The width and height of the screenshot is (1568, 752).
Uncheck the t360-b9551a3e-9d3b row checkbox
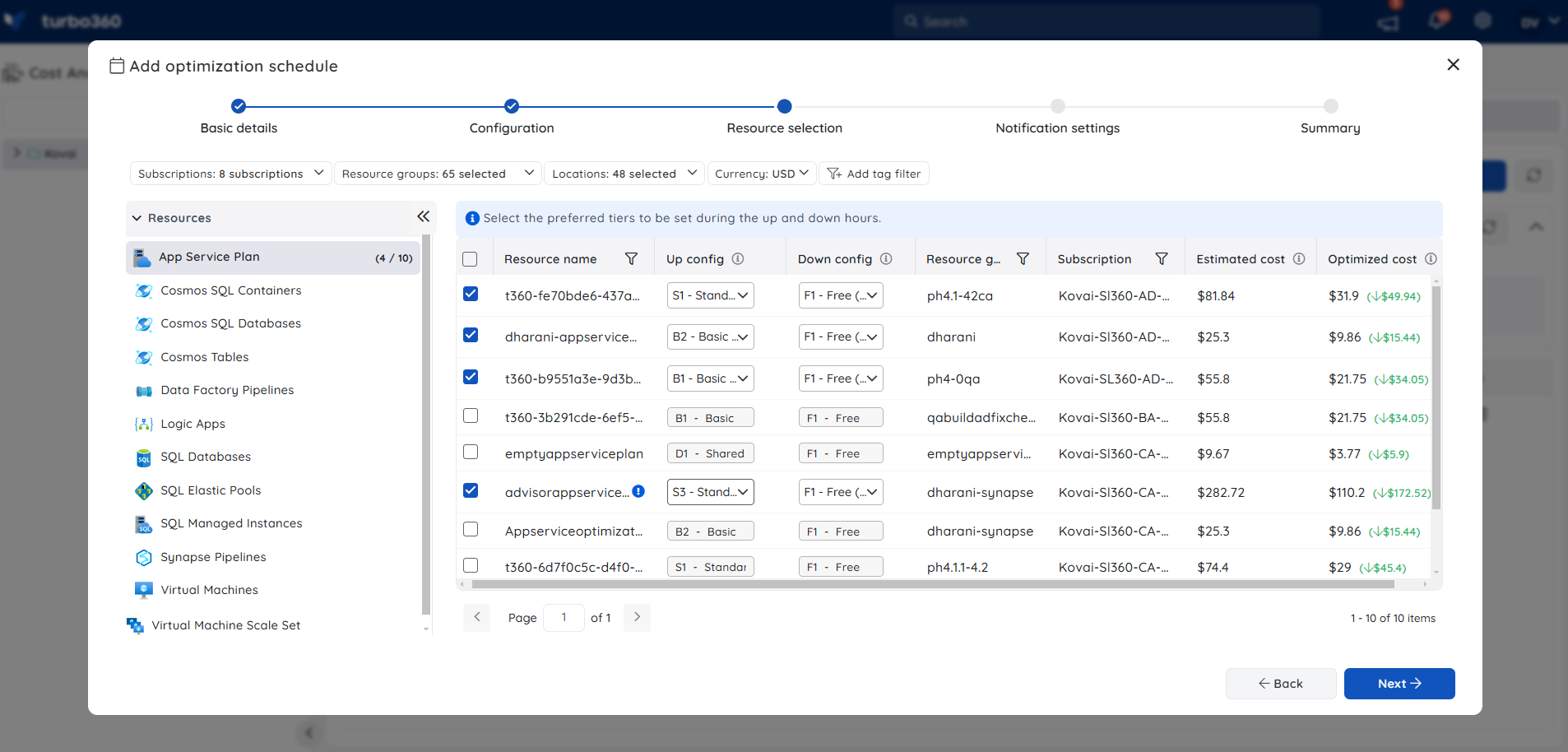click(471, 377)
